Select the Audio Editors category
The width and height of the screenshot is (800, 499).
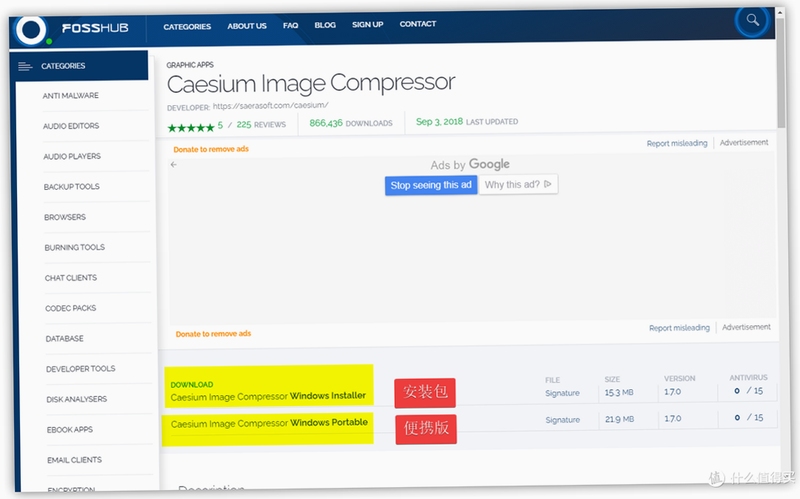71,126
